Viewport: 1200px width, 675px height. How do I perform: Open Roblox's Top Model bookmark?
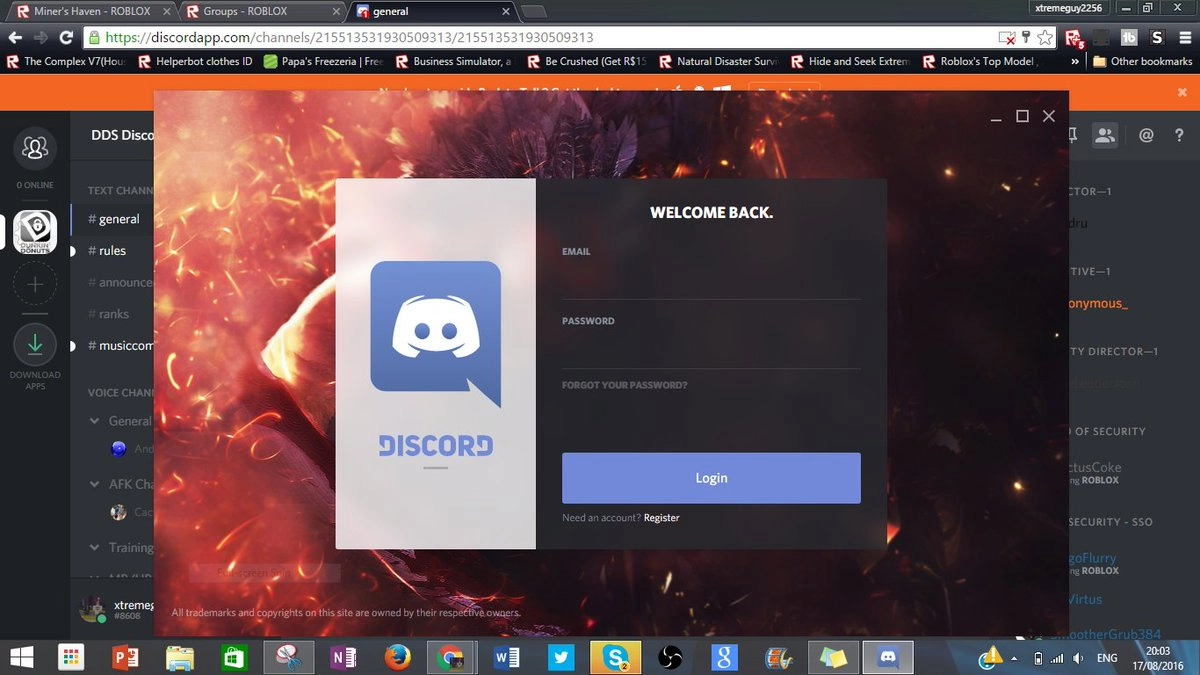click(x=980, y=61)
